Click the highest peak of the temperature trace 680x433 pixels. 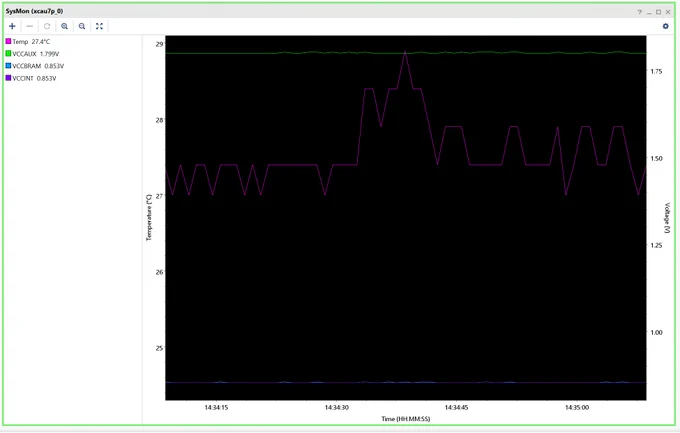pyautogui.click(x=405, y=52)
